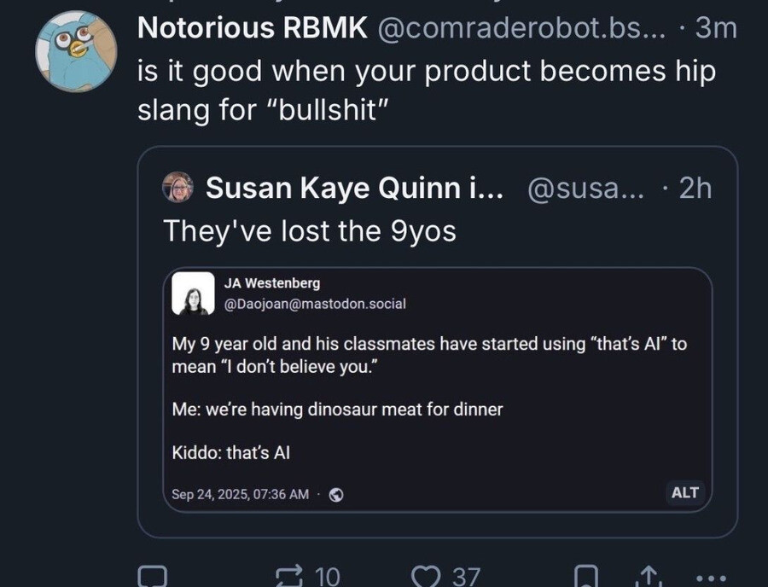Click Susan Kaye Quinn's small avatar
This screenshot has height=587, width=768.
click(178, 187)
